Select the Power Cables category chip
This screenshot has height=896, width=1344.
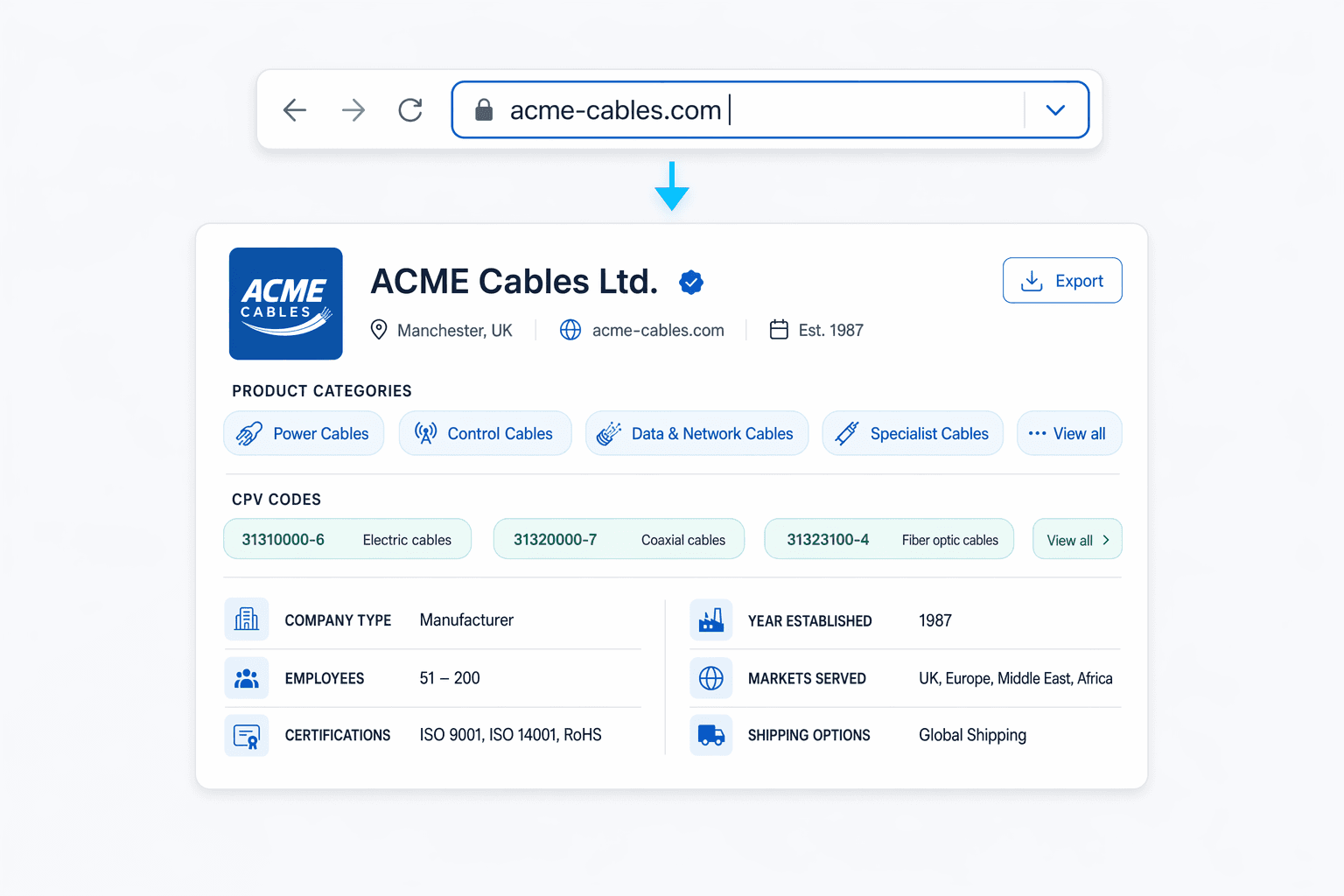point(304,433)
